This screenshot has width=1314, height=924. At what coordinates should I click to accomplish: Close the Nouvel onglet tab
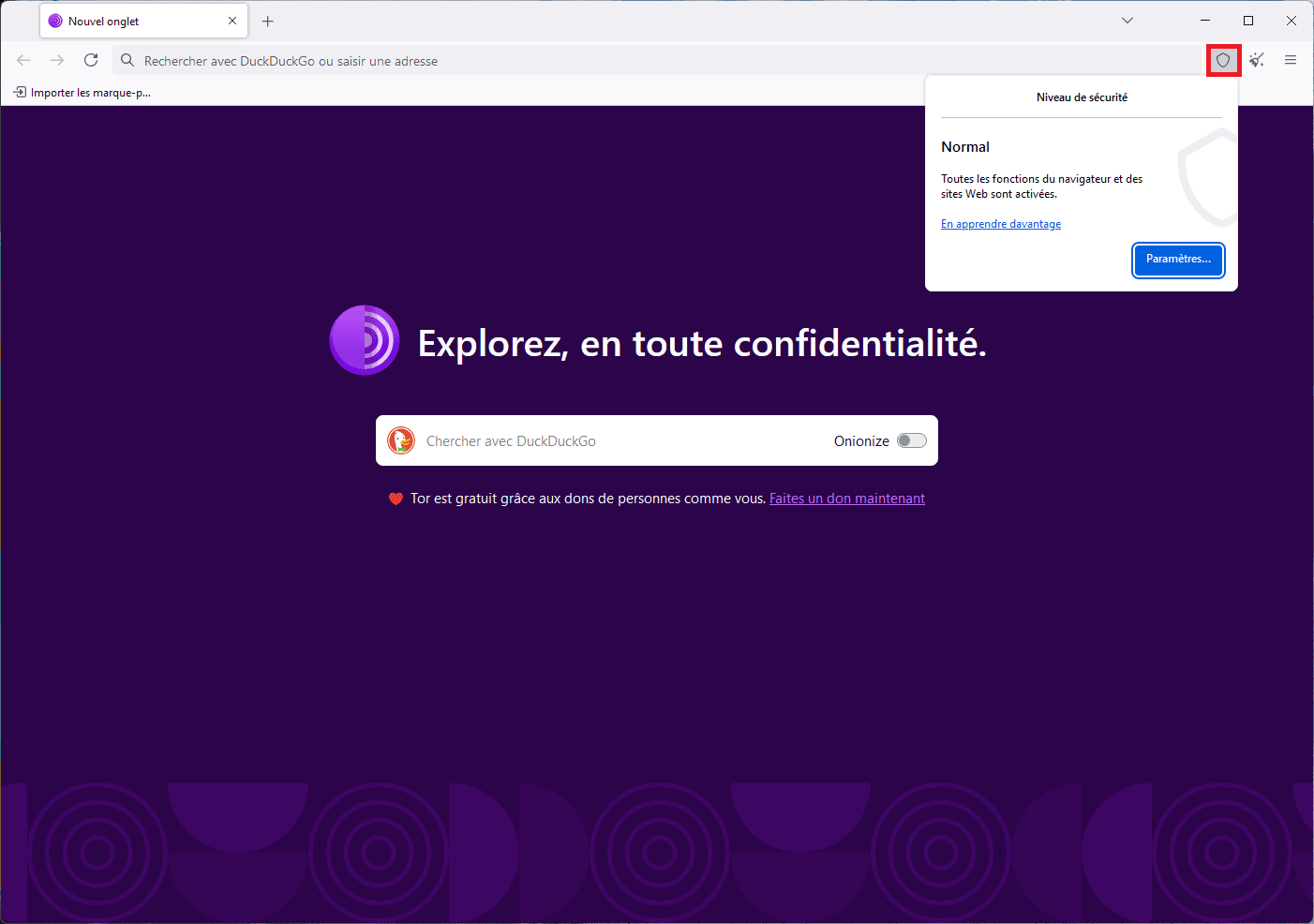coord(232,21)
